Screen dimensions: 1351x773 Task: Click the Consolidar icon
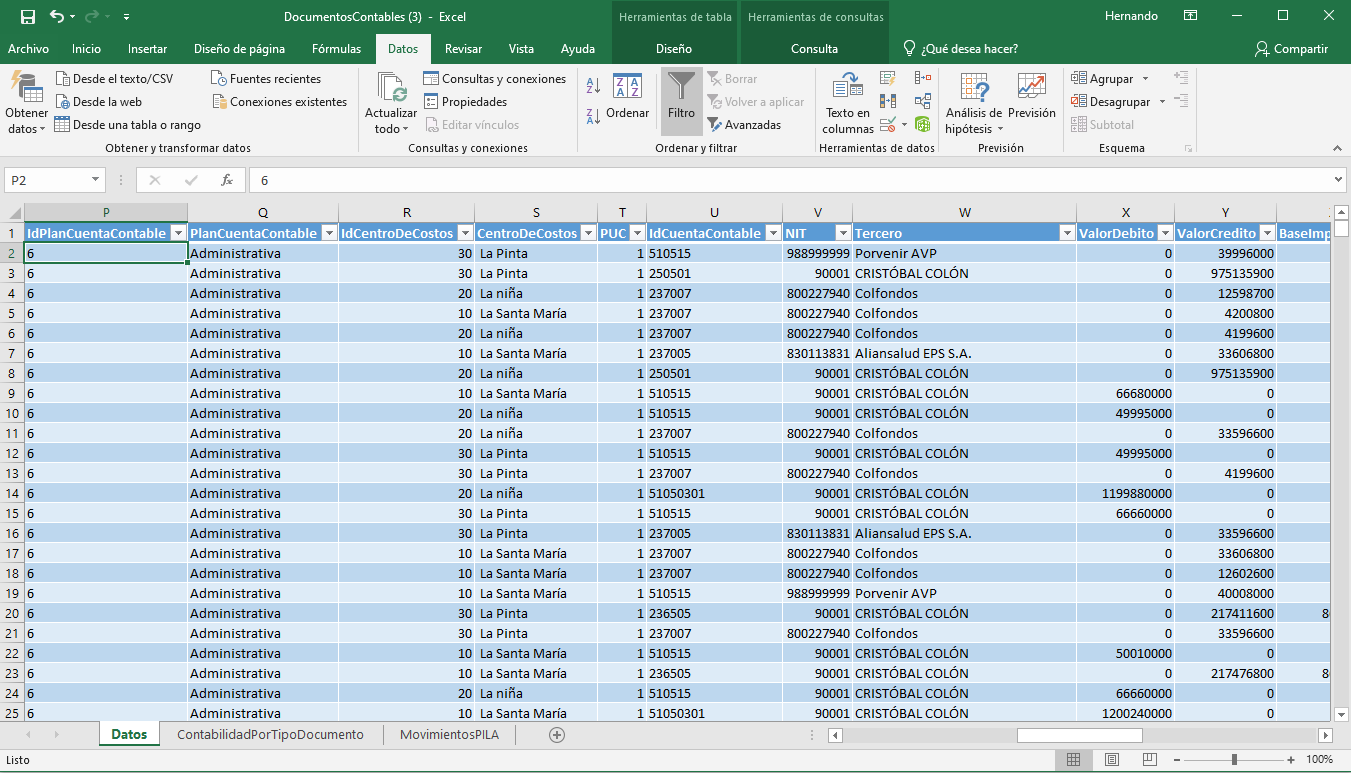click(923, 78)
